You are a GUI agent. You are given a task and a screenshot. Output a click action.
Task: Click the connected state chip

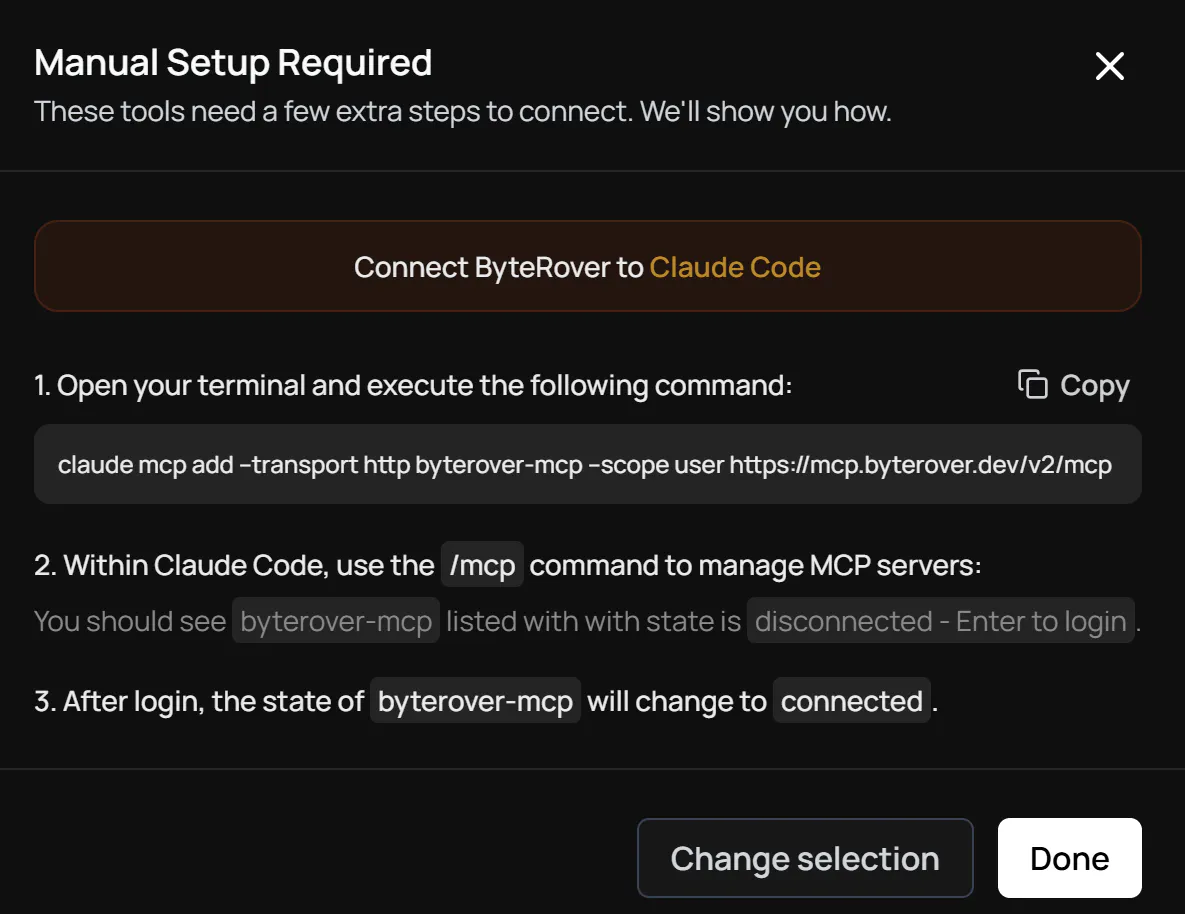[851, 702]
